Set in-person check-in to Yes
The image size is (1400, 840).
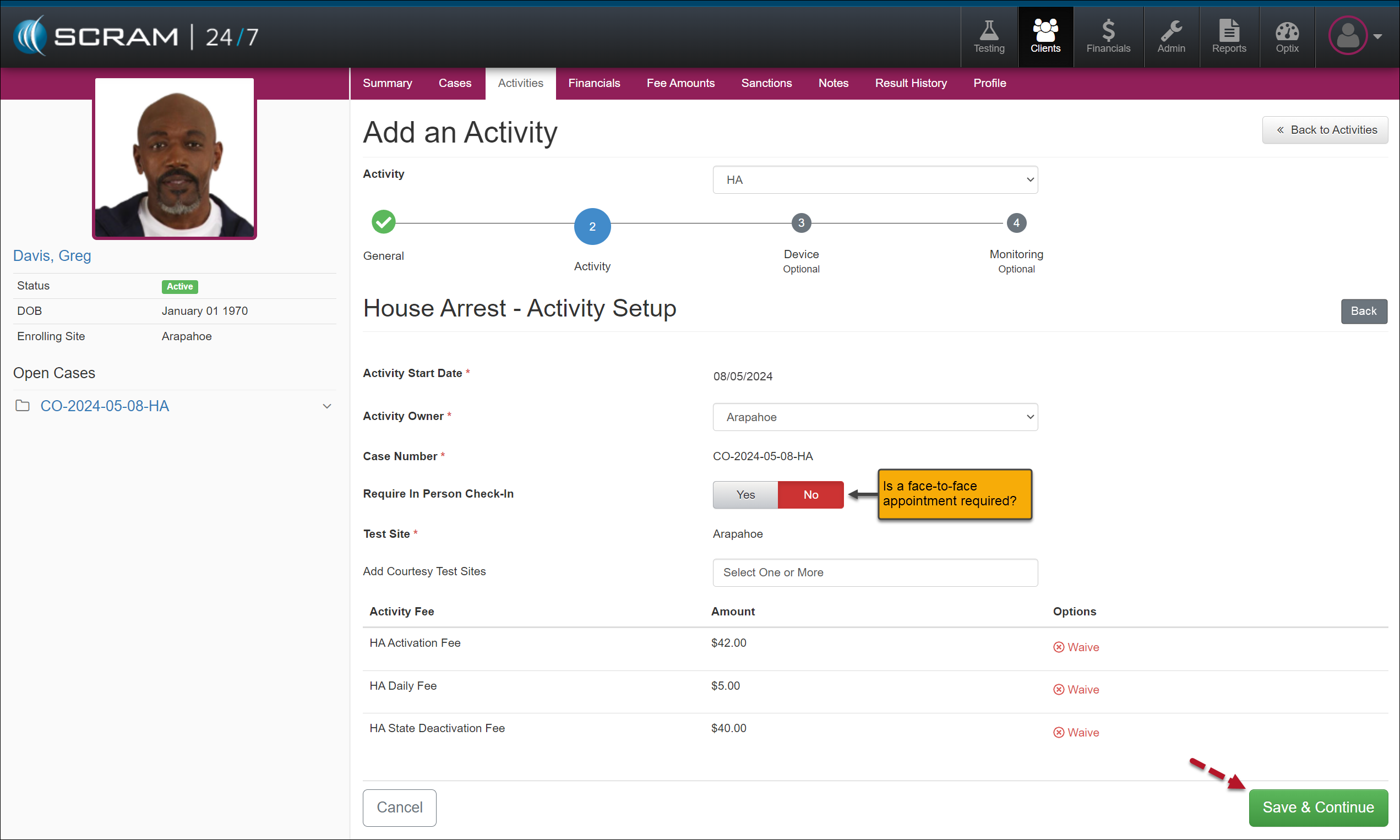coord(745,495)
